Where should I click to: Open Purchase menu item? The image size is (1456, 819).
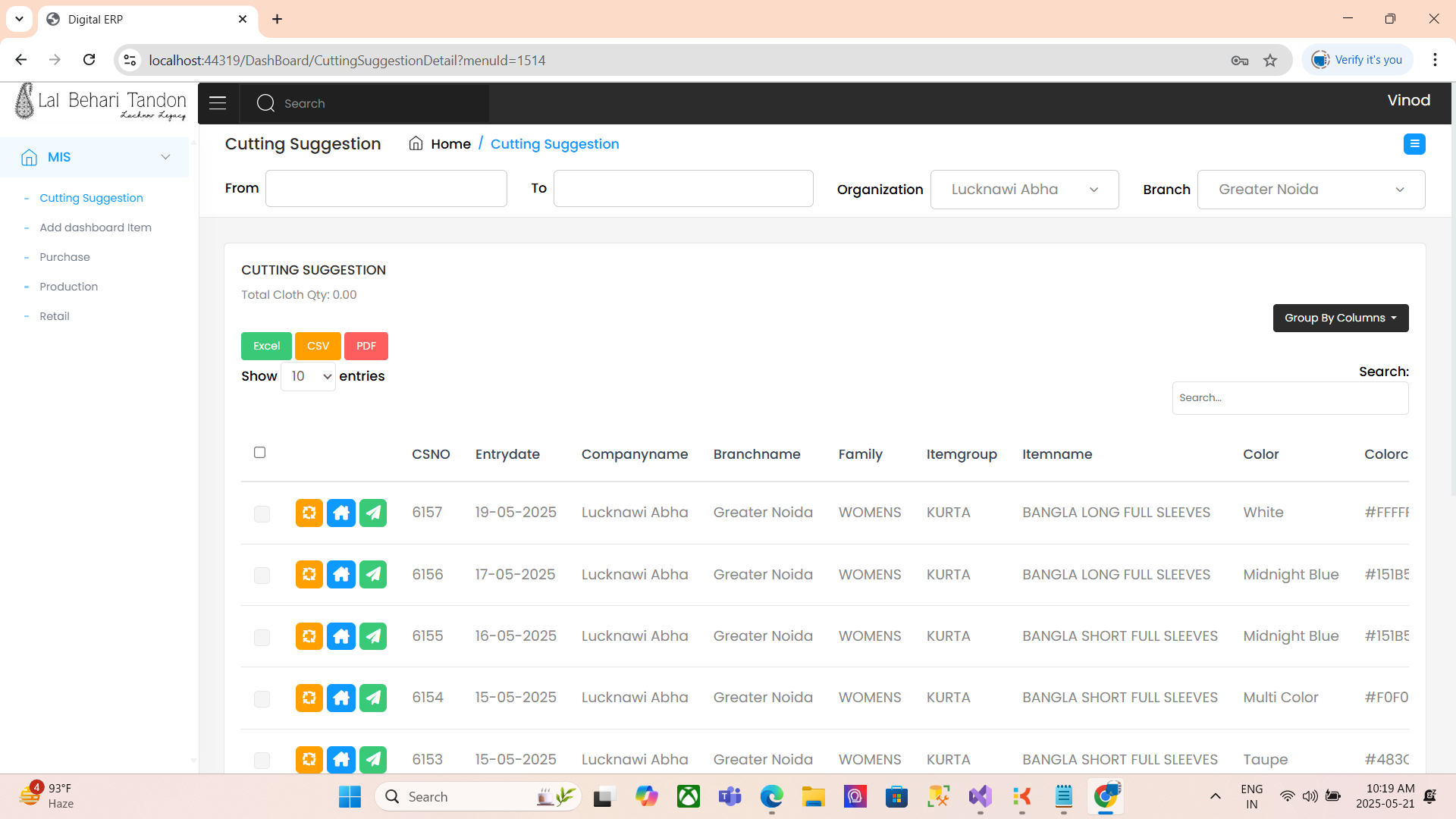(64, 257)
